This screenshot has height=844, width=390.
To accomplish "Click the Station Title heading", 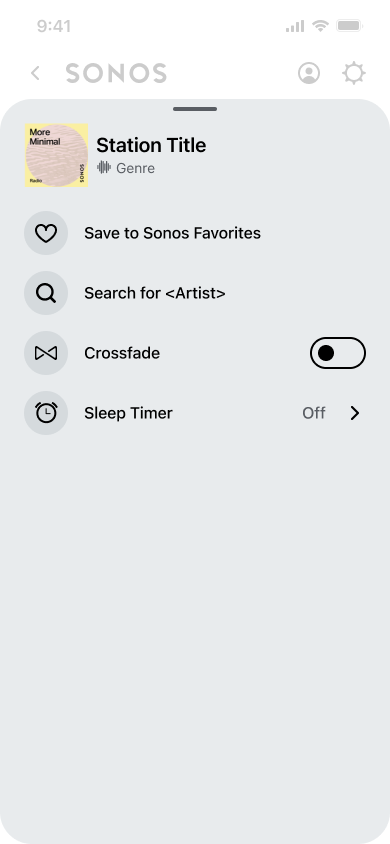I will (x=151, y=145).
